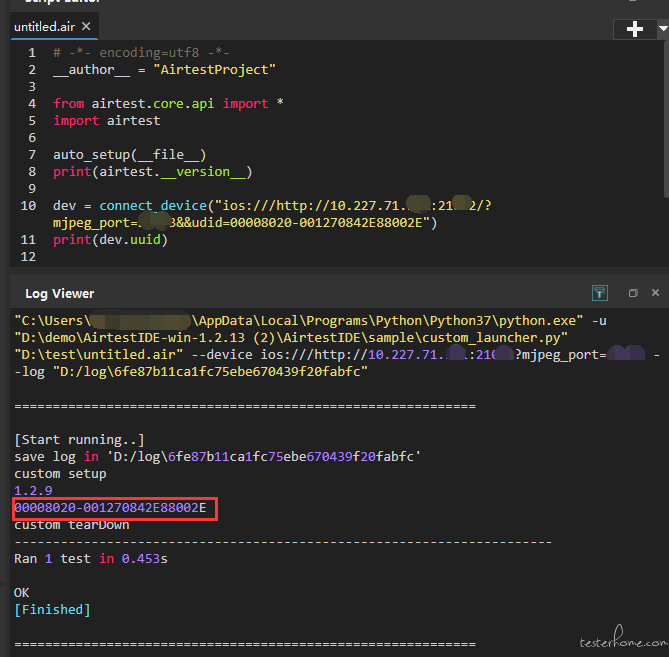Image resolution: width=669 pixels, height=657 pixels.
Task: Click the OK result line
Action: [22, 593]
